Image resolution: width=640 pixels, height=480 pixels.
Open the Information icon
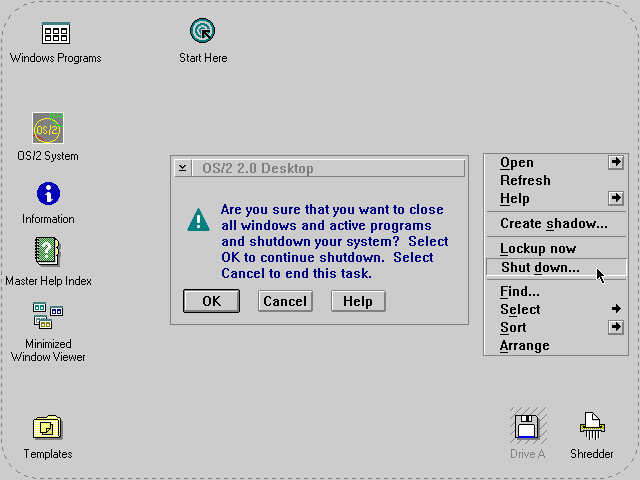point(48,193)
